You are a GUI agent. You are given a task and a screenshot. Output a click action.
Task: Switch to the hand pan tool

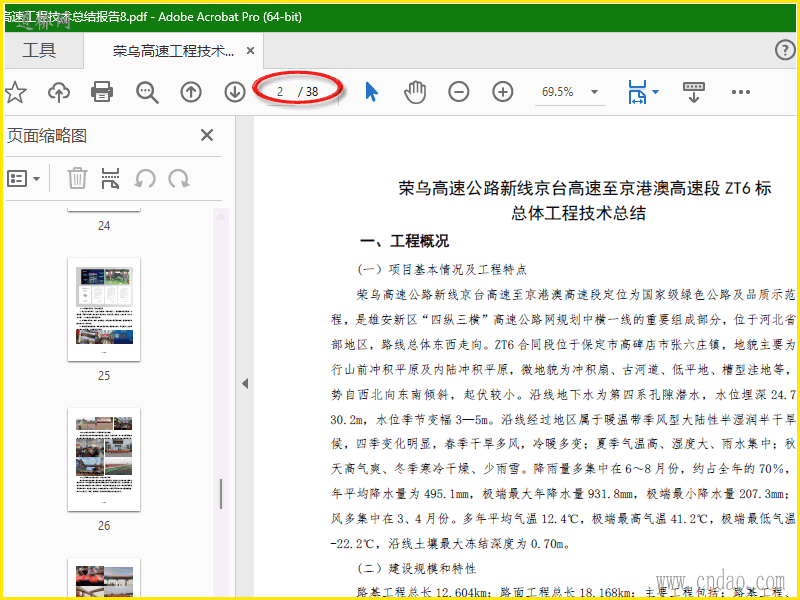pos(414,92)
